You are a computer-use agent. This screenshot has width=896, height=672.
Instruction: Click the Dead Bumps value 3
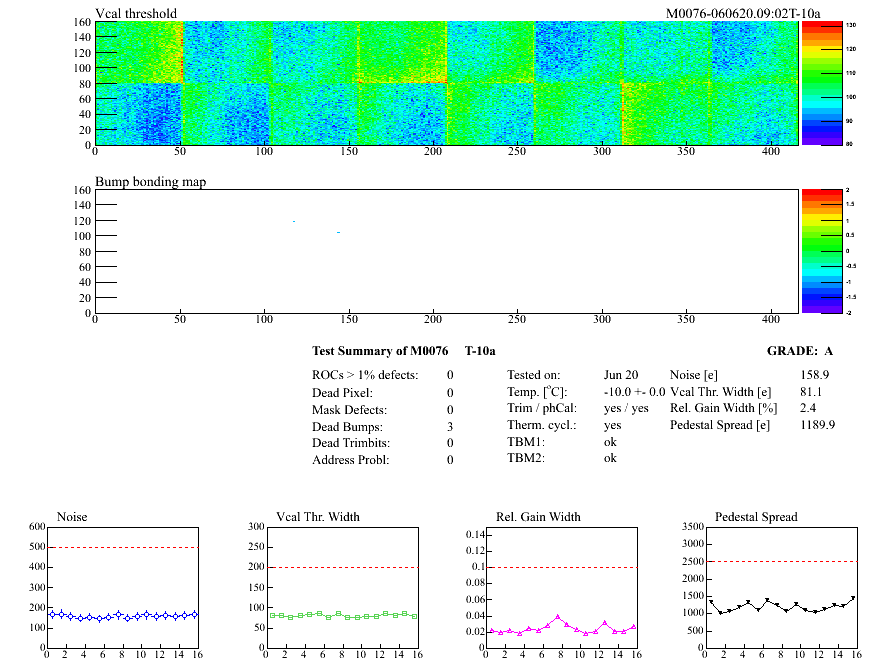tap(450, 426)
